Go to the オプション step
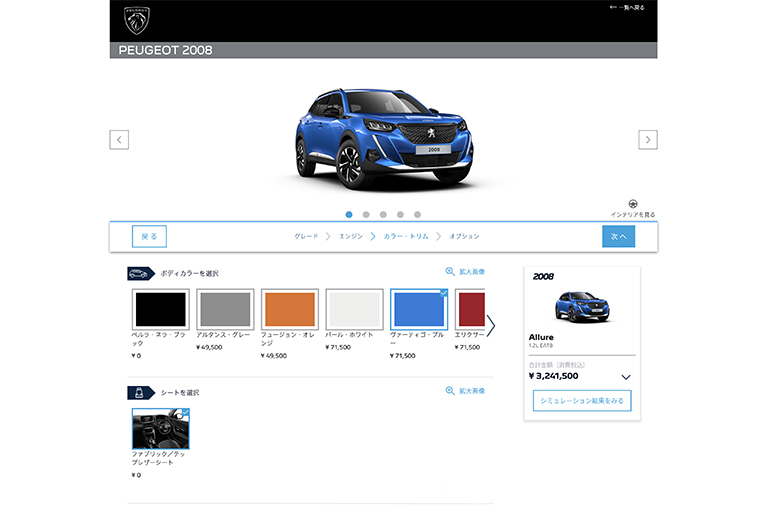 point(464,236)
